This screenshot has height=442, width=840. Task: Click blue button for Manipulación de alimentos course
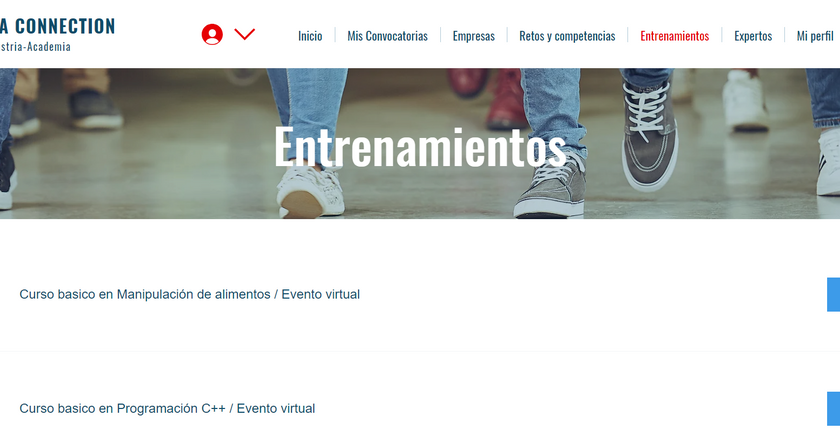pyautogui.click(x=834, y=294)
